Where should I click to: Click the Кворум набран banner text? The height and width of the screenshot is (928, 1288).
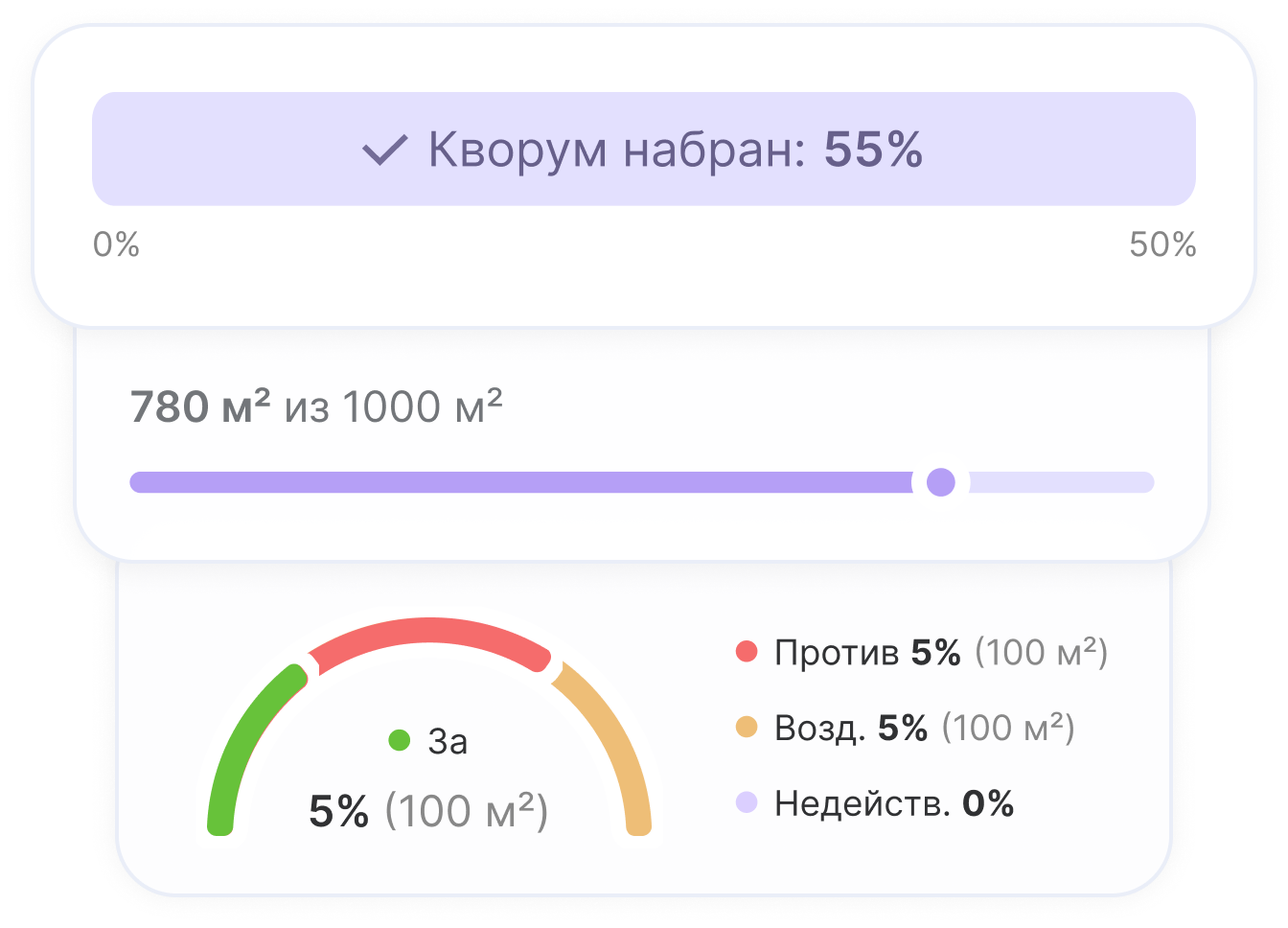tap(613, 150)
